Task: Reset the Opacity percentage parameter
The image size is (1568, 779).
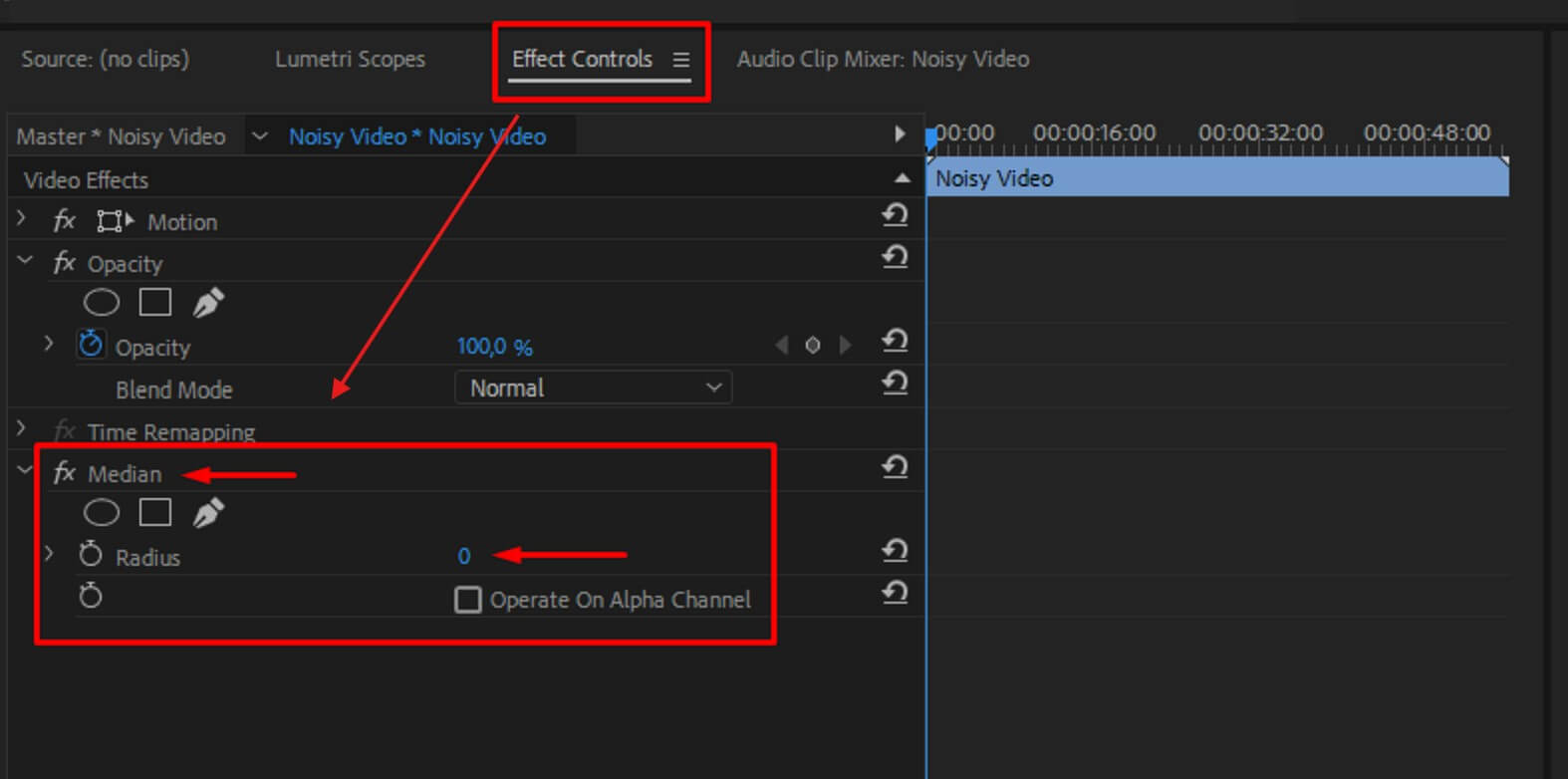Action: (895, 341)
